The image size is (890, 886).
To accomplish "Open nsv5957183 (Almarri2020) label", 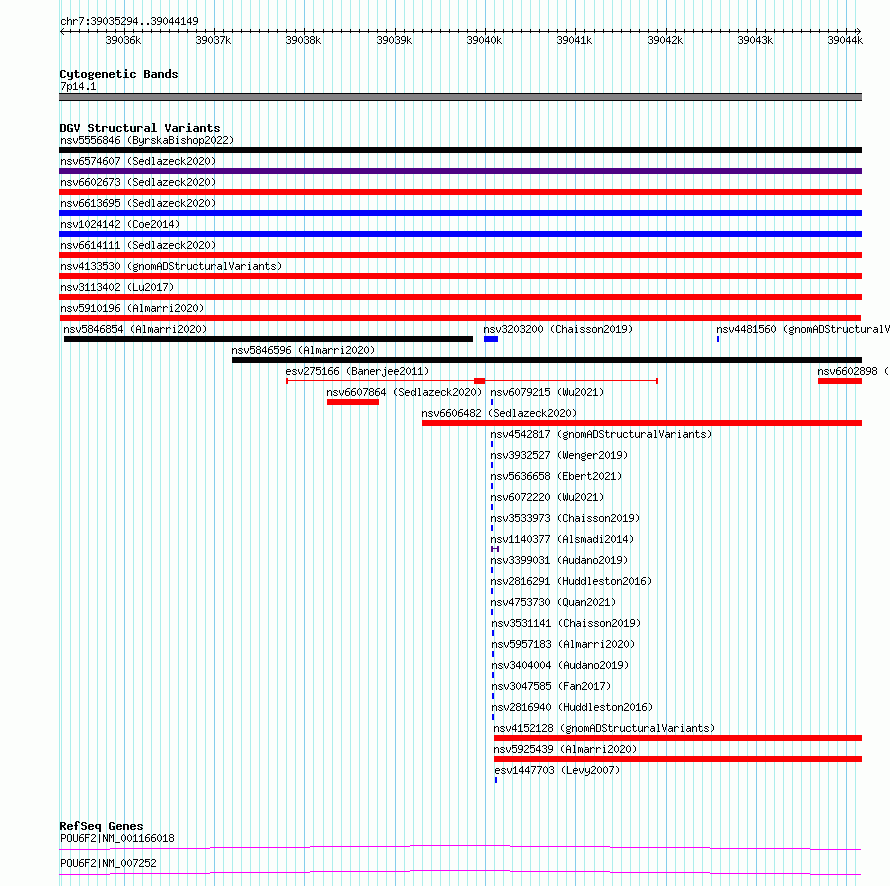I will tap(563, 644).
